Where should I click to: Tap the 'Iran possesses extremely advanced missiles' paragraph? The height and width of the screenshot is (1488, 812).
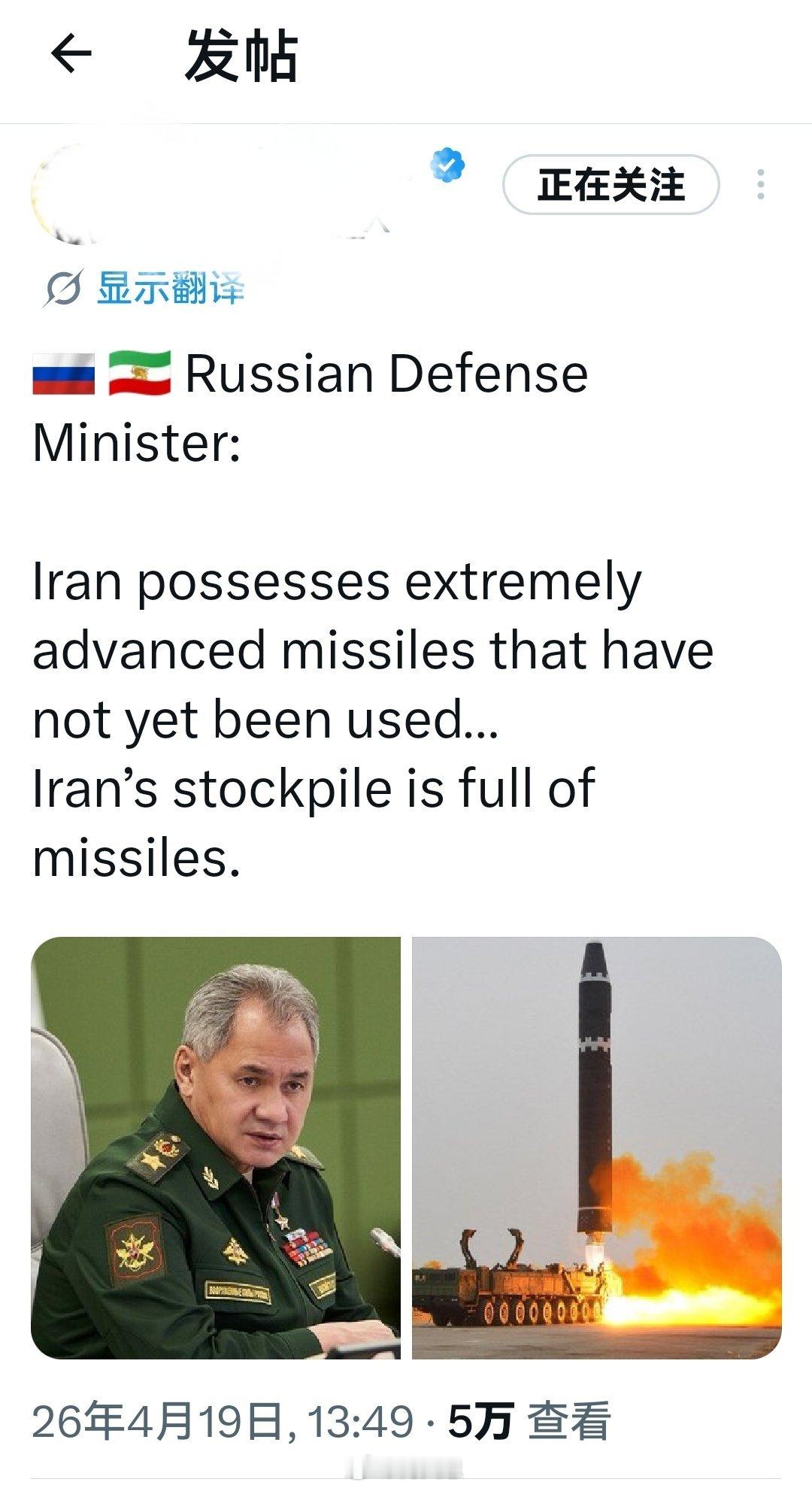click(x=372, y=649)
